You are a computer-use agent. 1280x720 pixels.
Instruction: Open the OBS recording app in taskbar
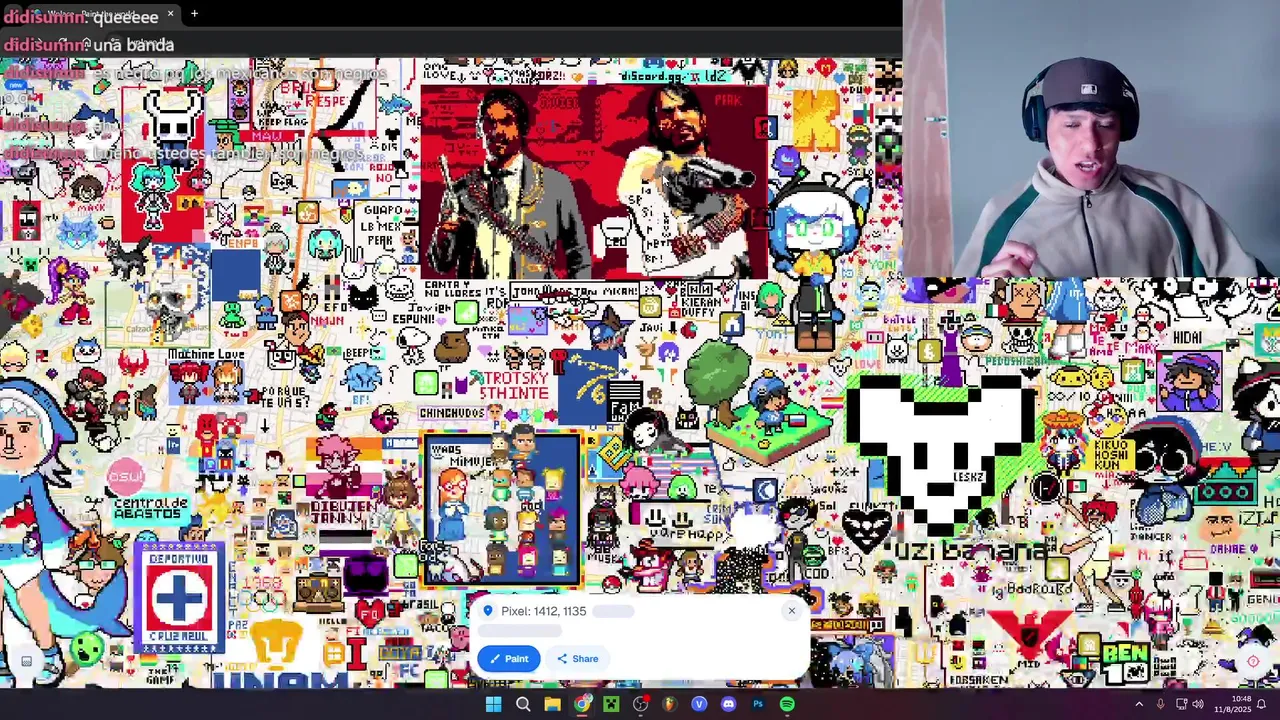(640, 704)
